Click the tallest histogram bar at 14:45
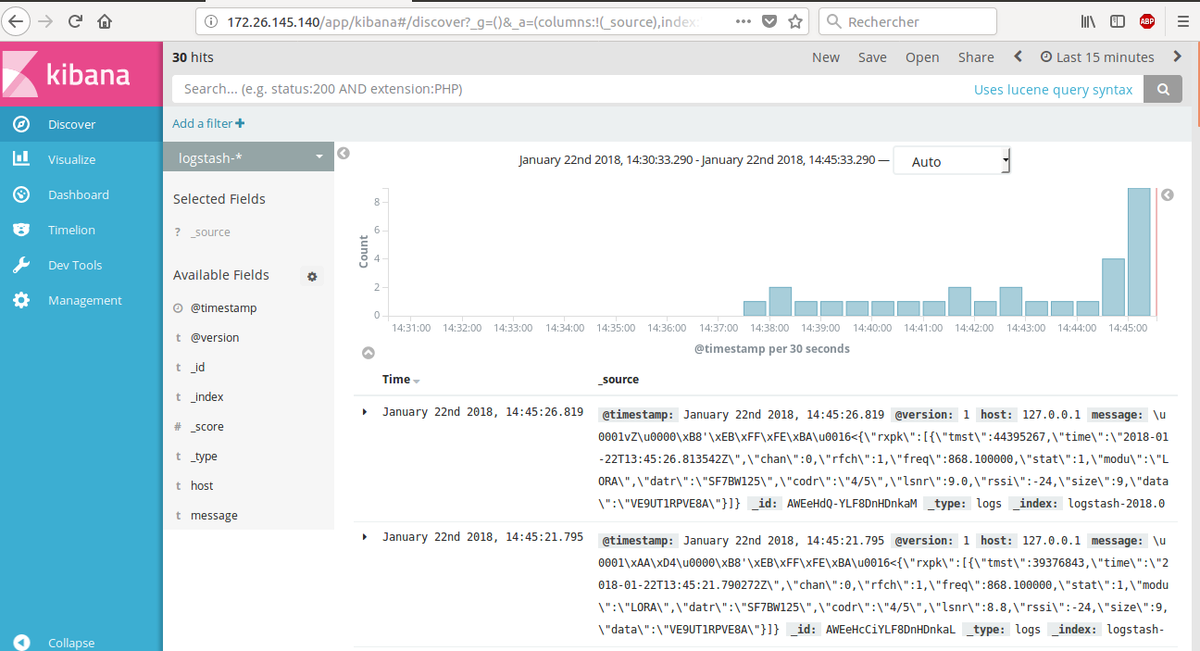 (x=1138, y=251)
